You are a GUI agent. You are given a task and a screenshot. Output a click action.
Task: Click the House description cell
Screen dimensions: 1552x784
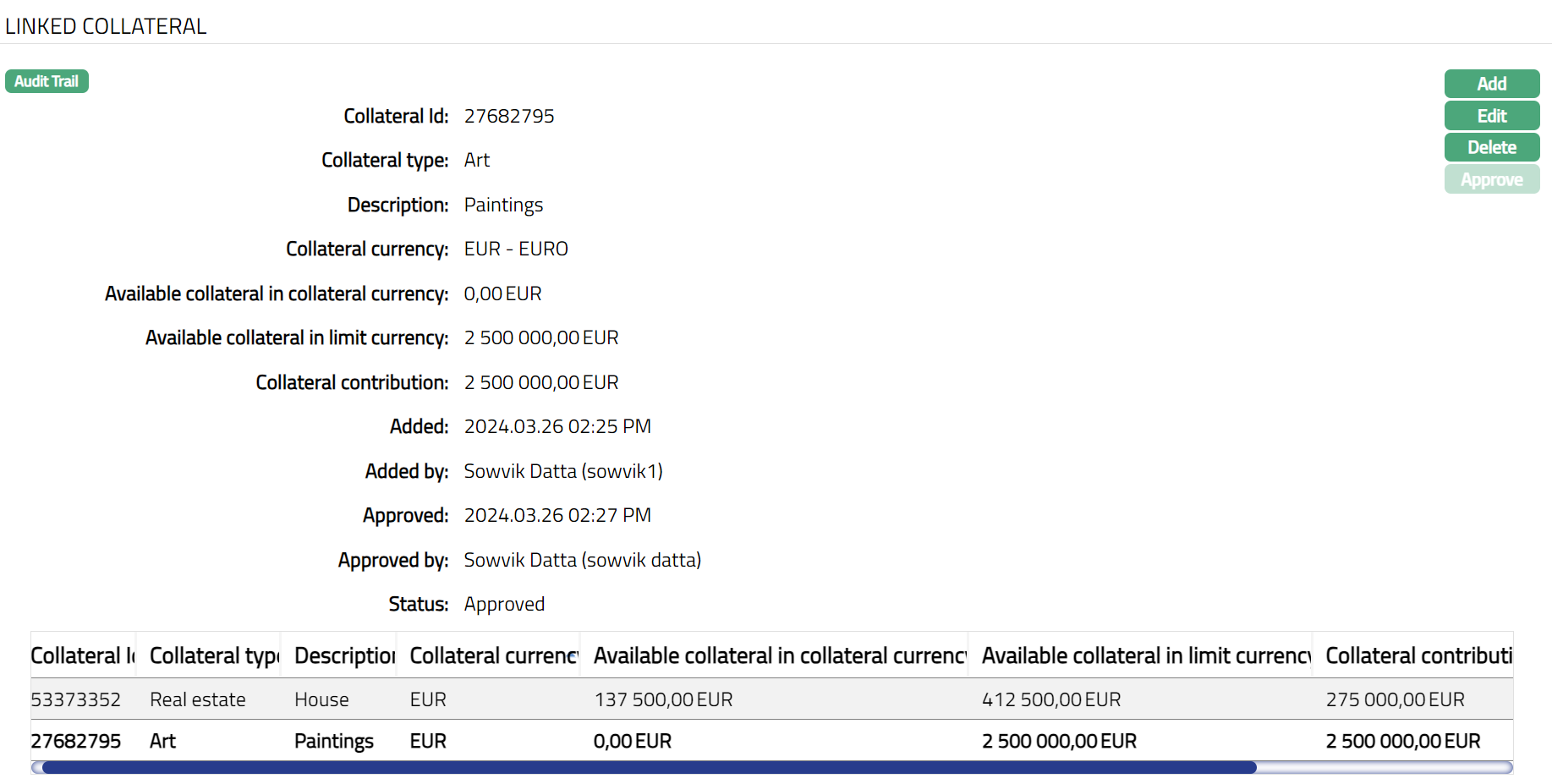tap(321, 699)
